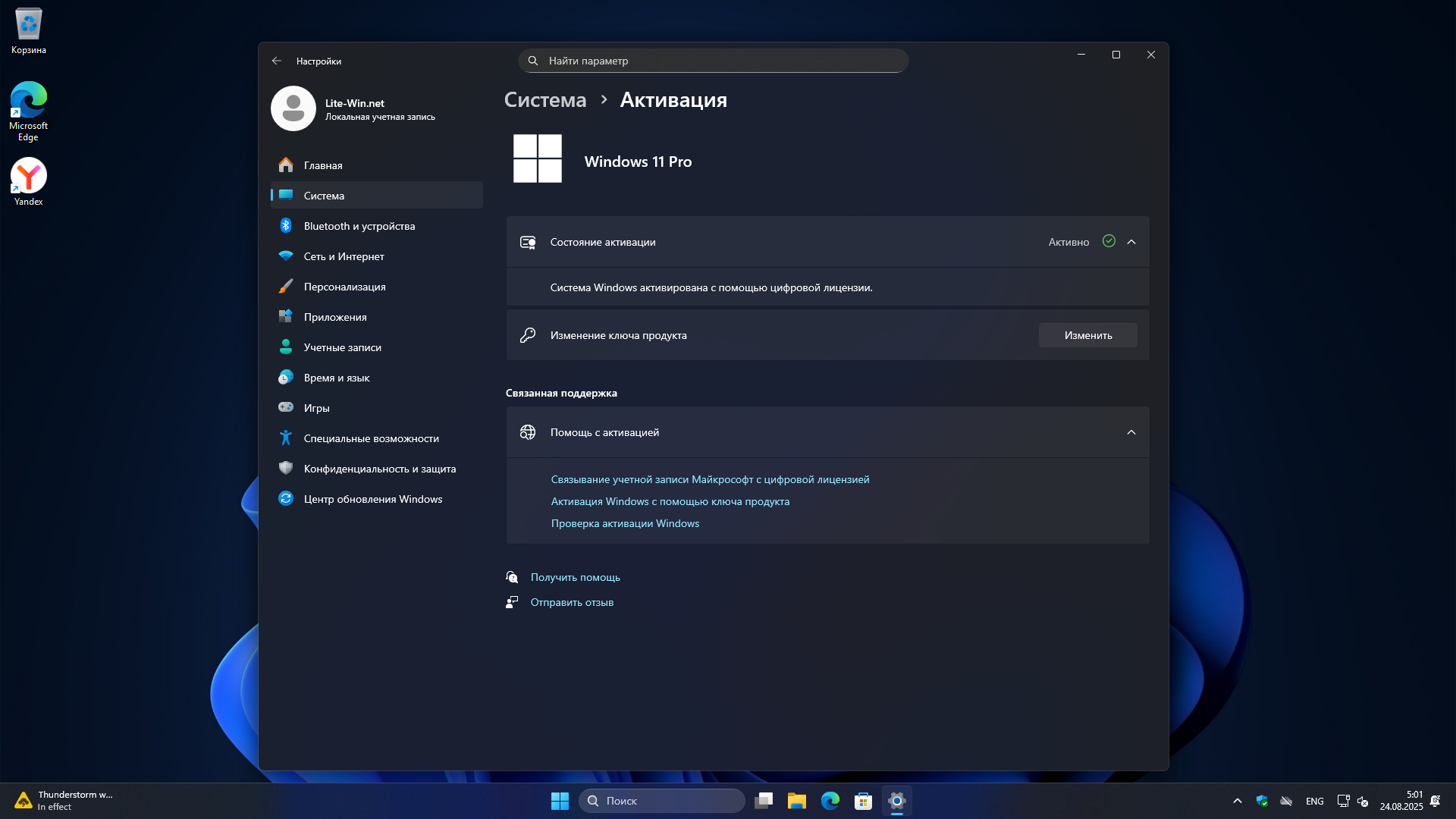Viewport: 1456px width, 819px height.
Task: Open Сеть и Интернет settings
Action: (344, 256)
